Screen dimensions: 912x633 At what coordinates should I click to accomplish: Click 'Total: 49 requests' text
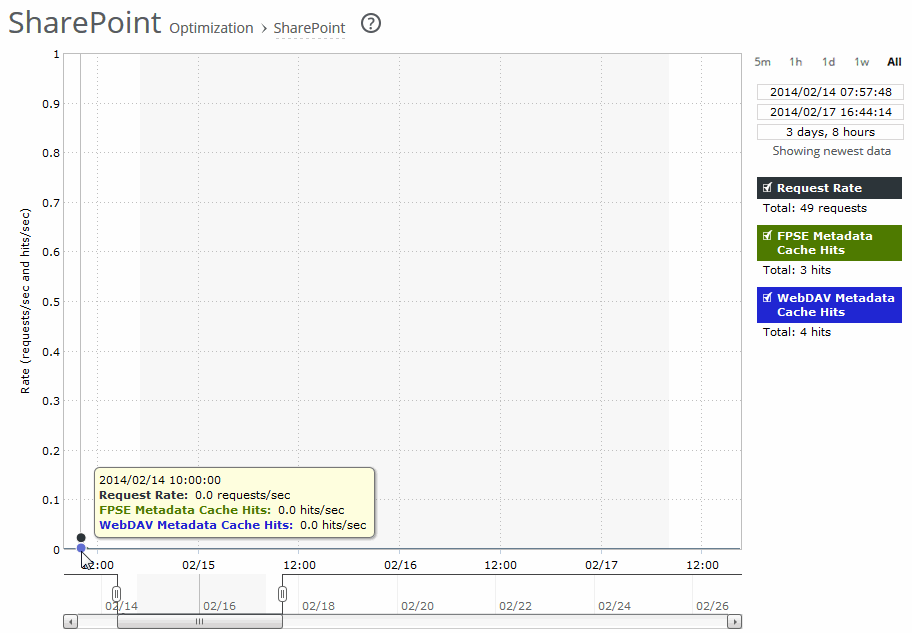tap(814, 208)
